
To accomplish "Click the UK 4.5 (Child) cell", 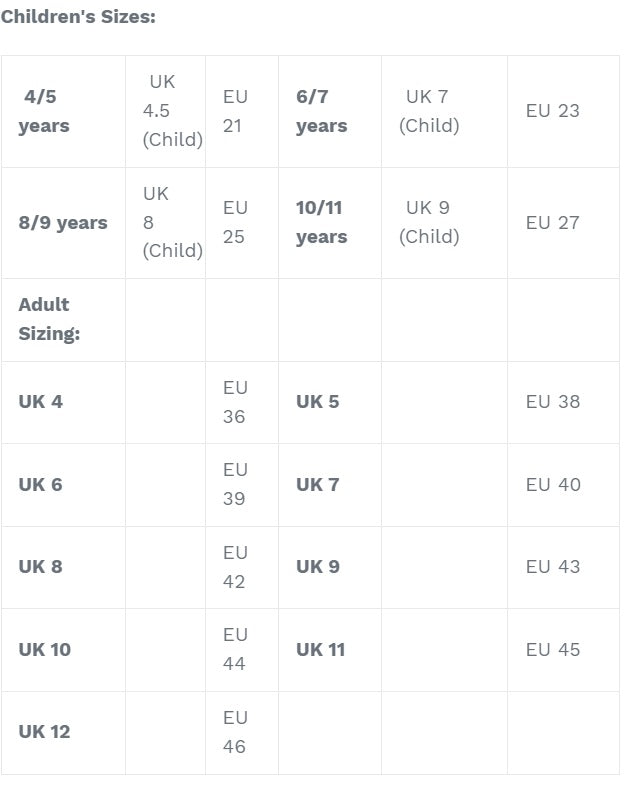I will click(x=165, y=111).
